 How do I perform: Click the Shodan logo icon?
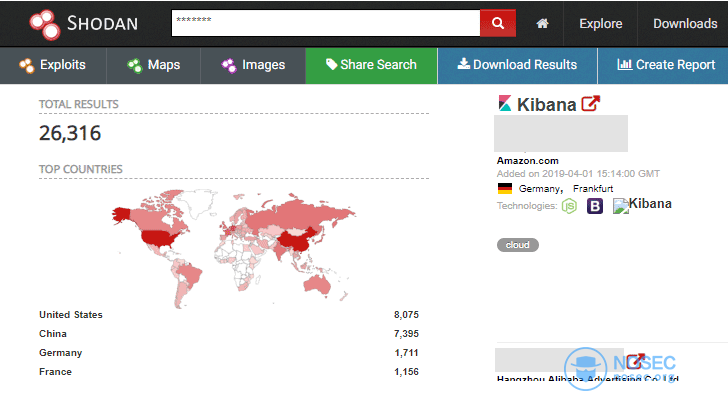45,24
